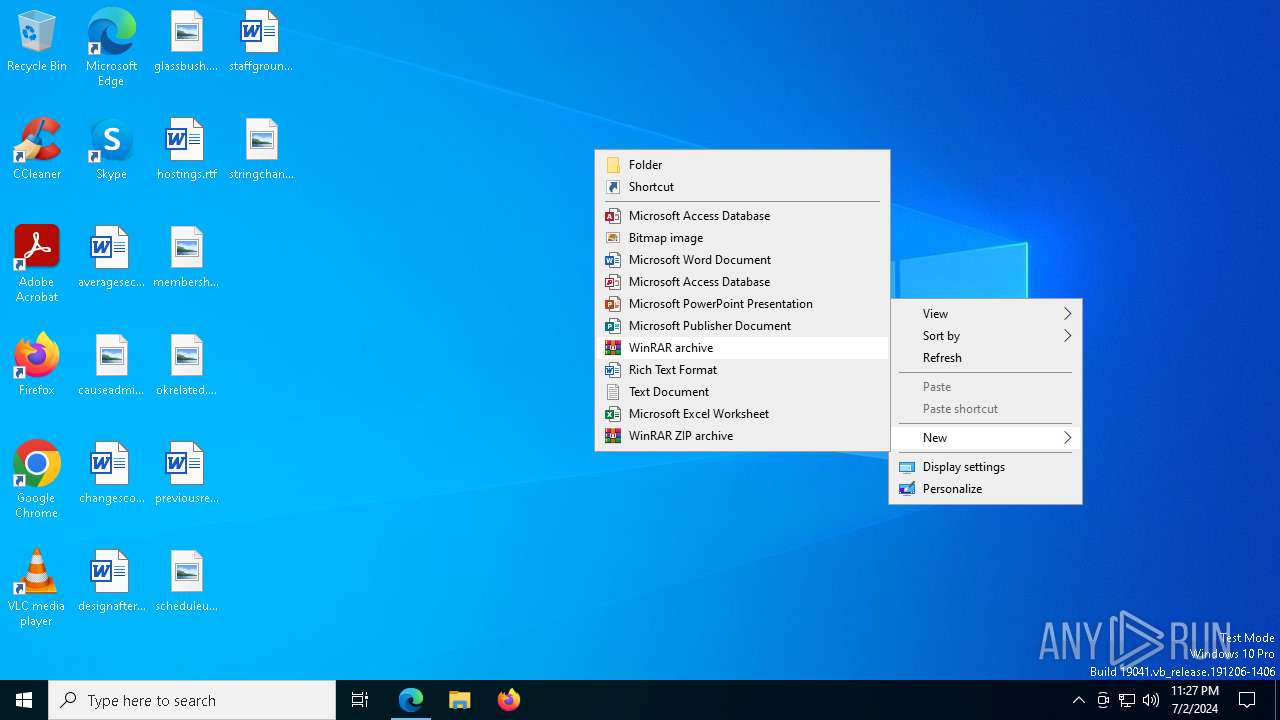The width and height of the screenshot is (1280, 720).
Task: Show hidden system tray icons
Action: 1078,700
